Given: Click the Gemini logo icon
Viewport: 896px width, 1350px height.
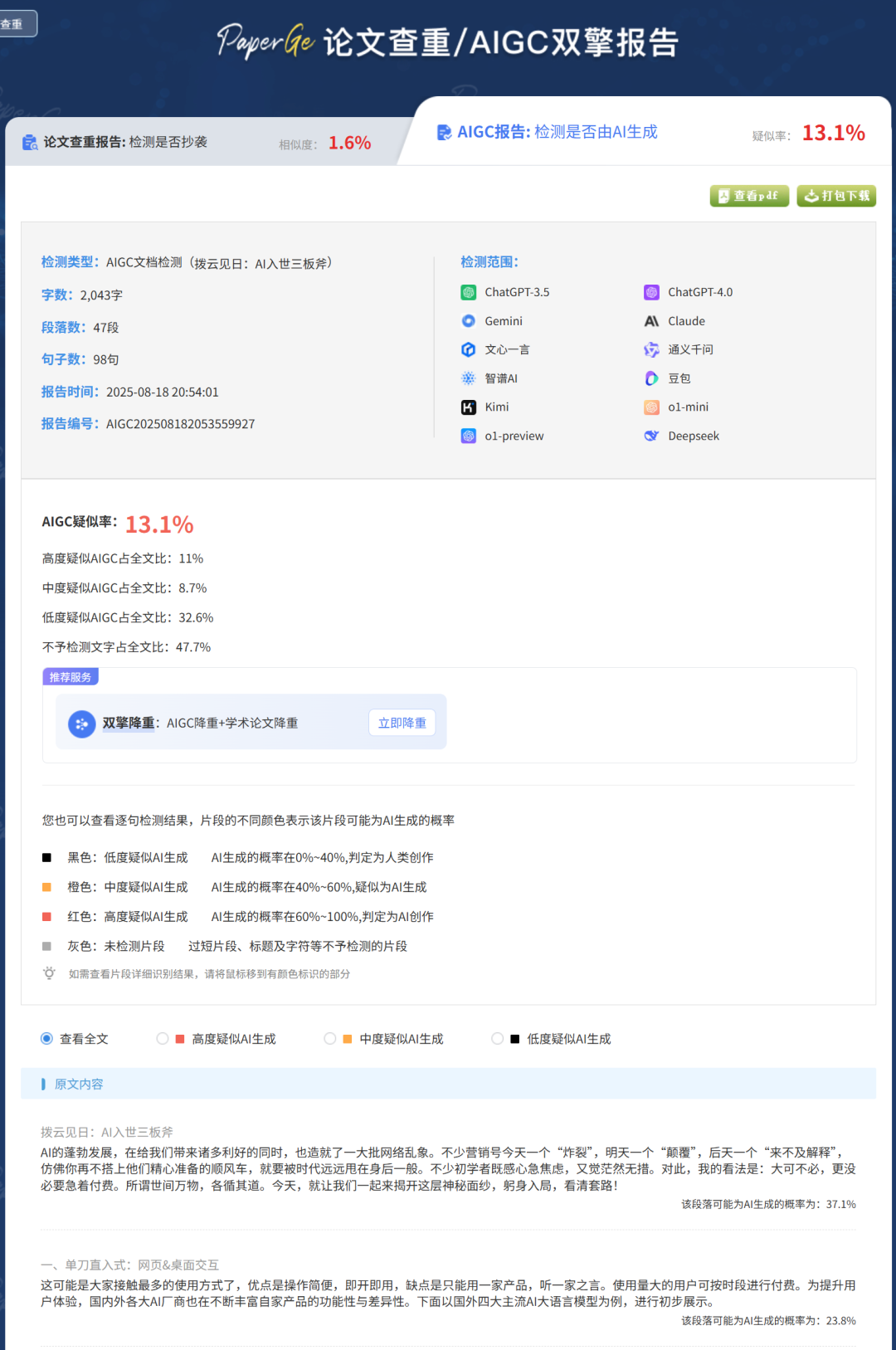Looking at the screenshot, I should pyautogui.click(x=469, y=321).
